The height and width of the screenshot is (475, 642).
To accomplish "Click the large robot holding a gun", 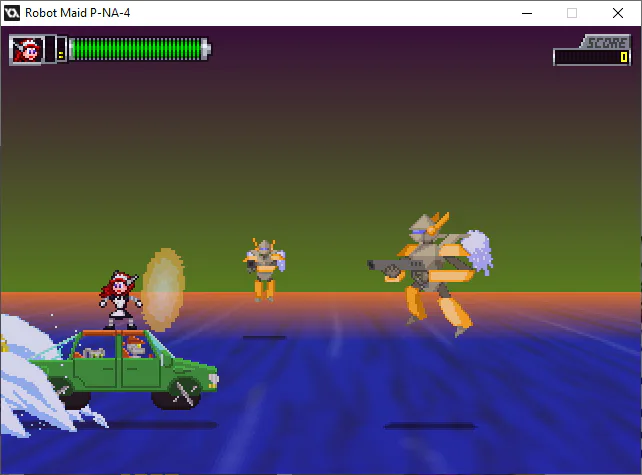I will coord(430,274).
